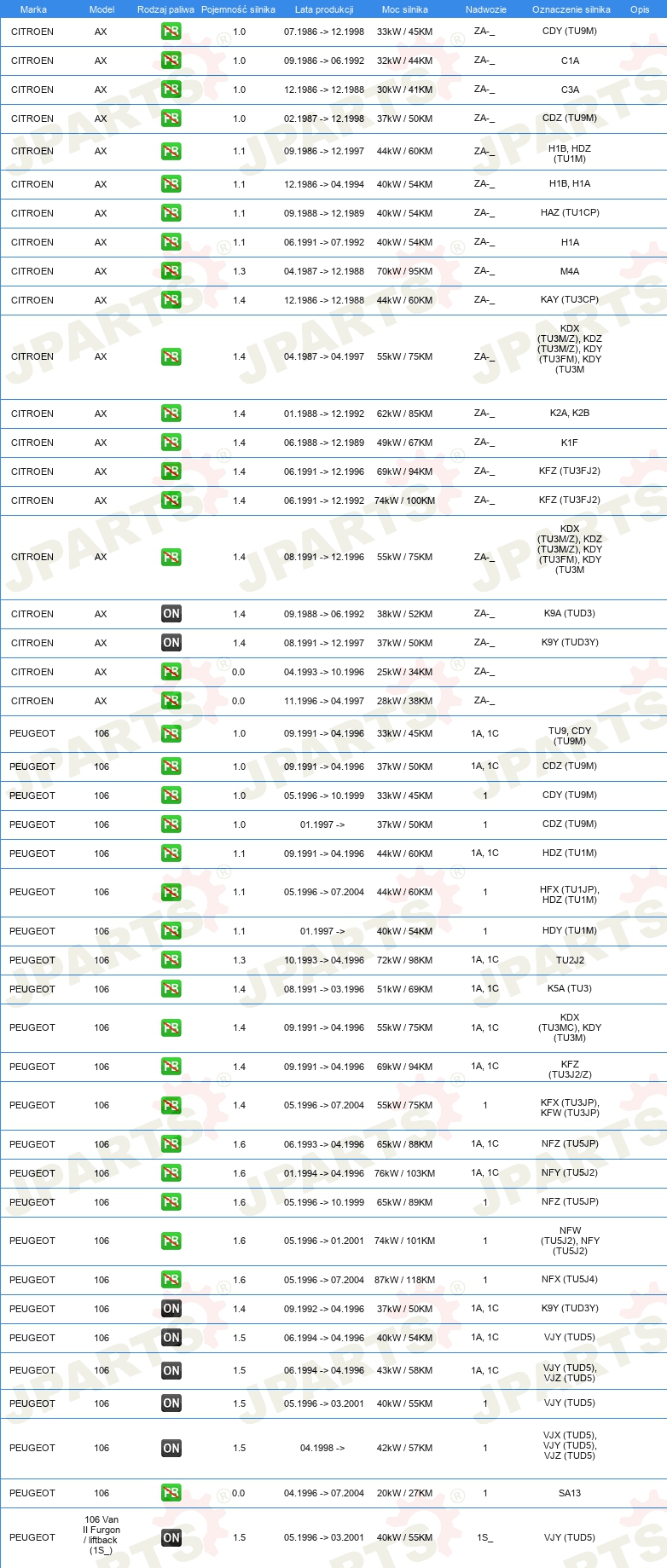The width and height of the screenshot is (667, 1568).
Task: Click petrol icon in the K1F row
Action: pos(171,443)
